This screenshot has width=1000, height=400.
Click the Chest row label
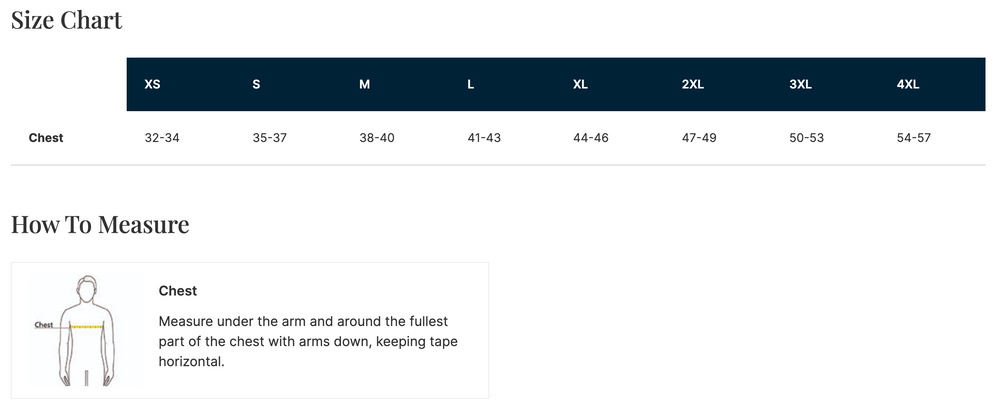point(46,138)
